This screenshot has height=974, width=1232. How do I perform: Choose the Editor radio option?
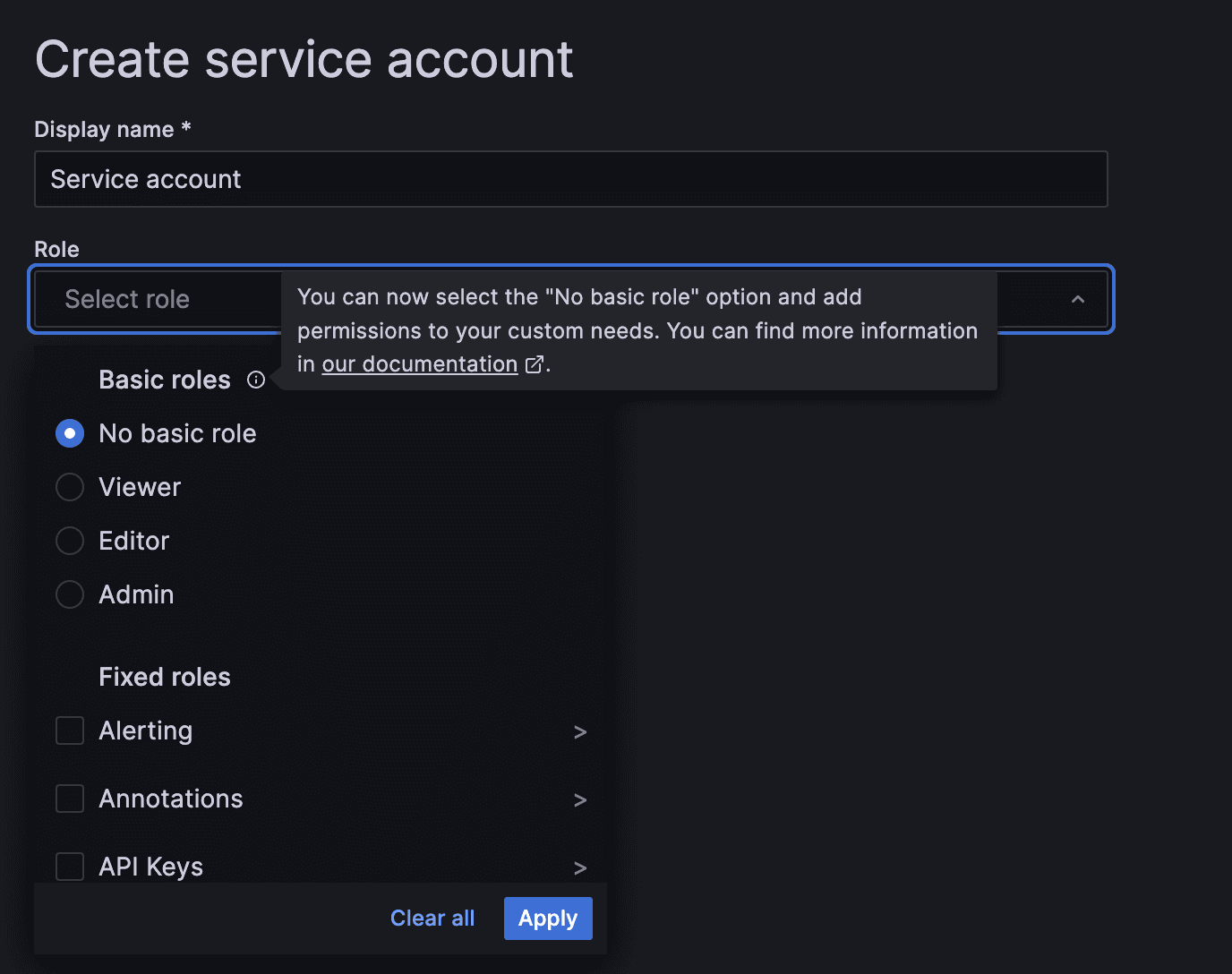pyautogui.click(x=70, y=541)
